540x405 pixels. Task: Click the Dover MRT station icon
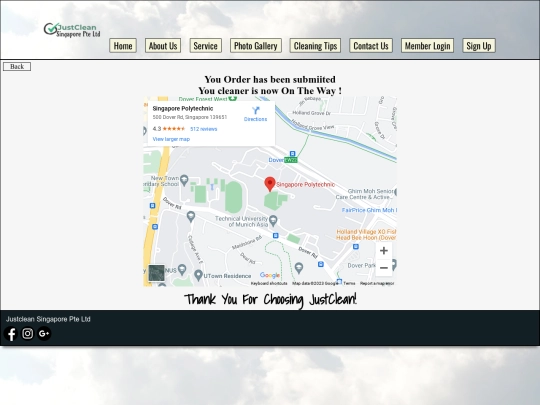pyautogui.click(x=292, y=154)
